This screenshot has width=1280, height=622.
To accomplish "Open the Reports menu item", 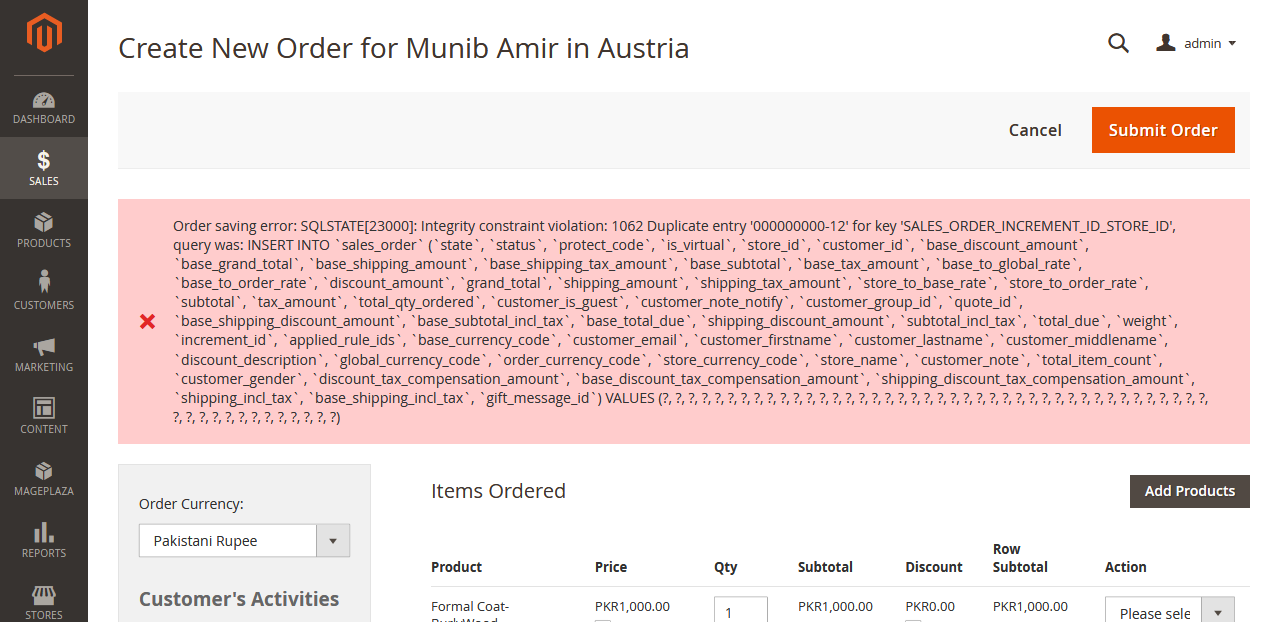I will pyautogui.click(x=44, y=540).
